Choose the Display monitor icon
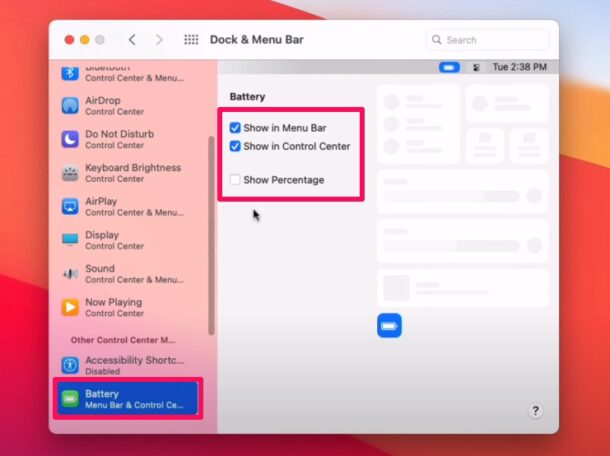 [x=70, y=240]
